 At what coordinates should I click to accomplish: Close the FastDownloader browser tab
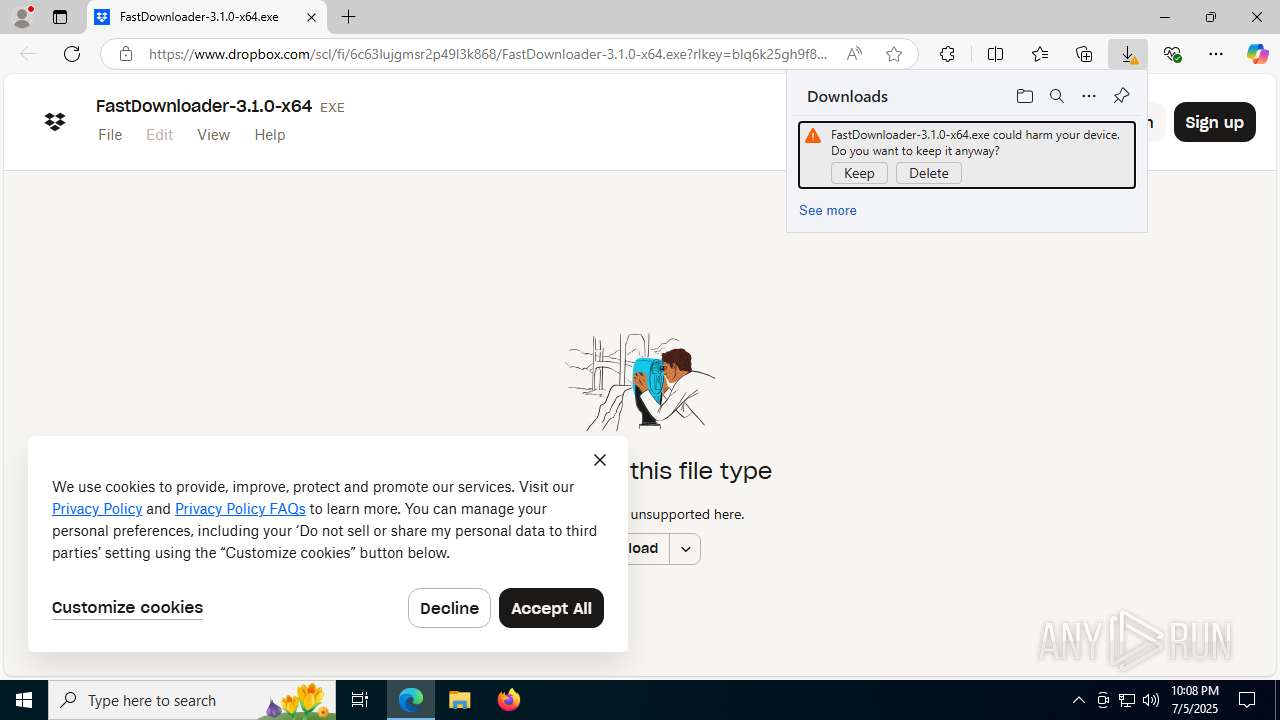[x=311, y=17]
